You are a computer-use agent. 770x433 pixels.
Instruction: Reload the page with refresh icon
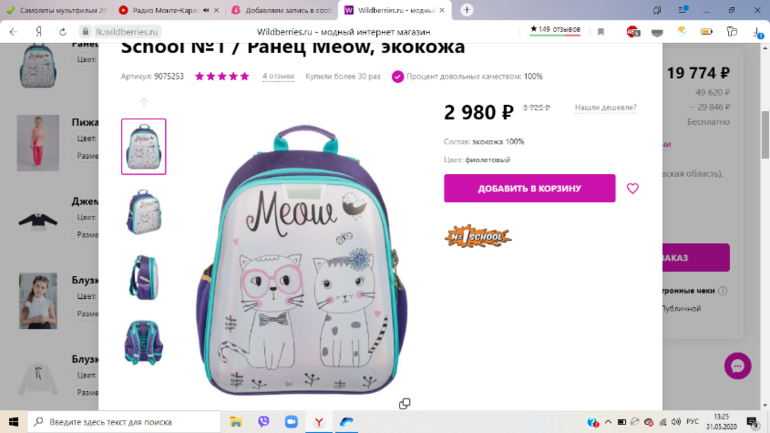point(62,32)
